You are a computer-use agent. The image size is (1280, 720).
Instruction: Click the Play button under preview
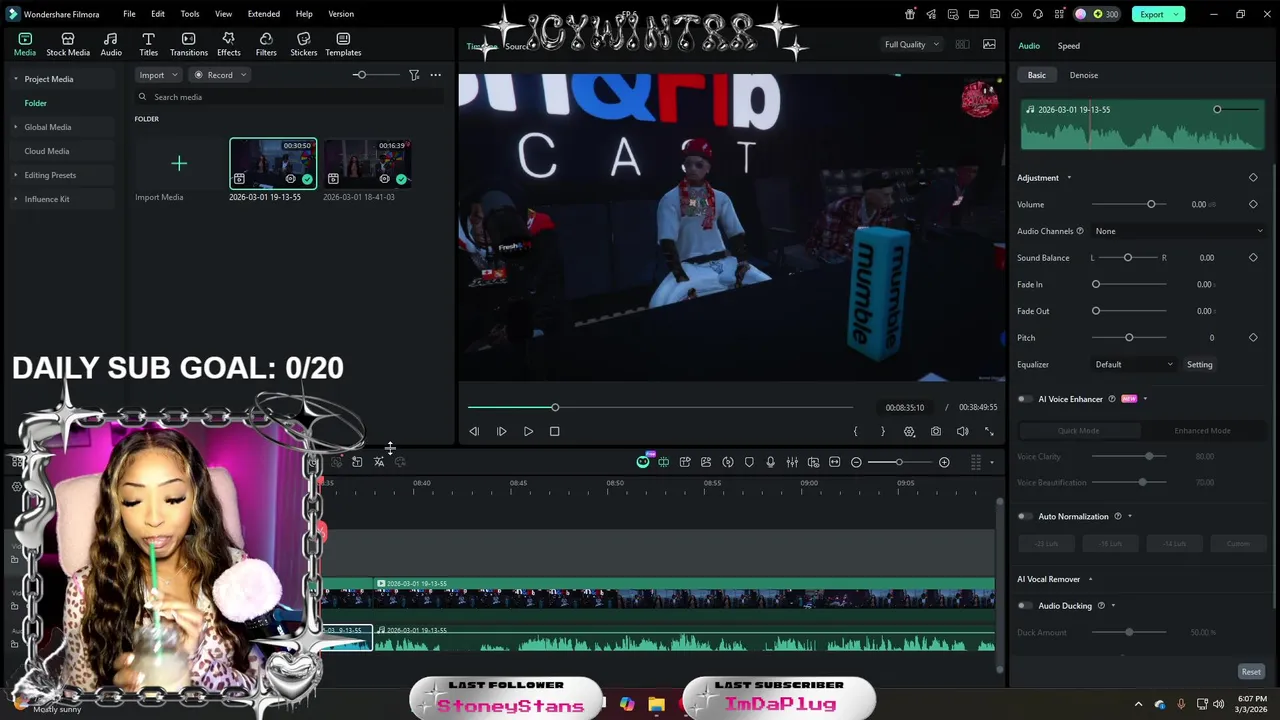(528, 431)
